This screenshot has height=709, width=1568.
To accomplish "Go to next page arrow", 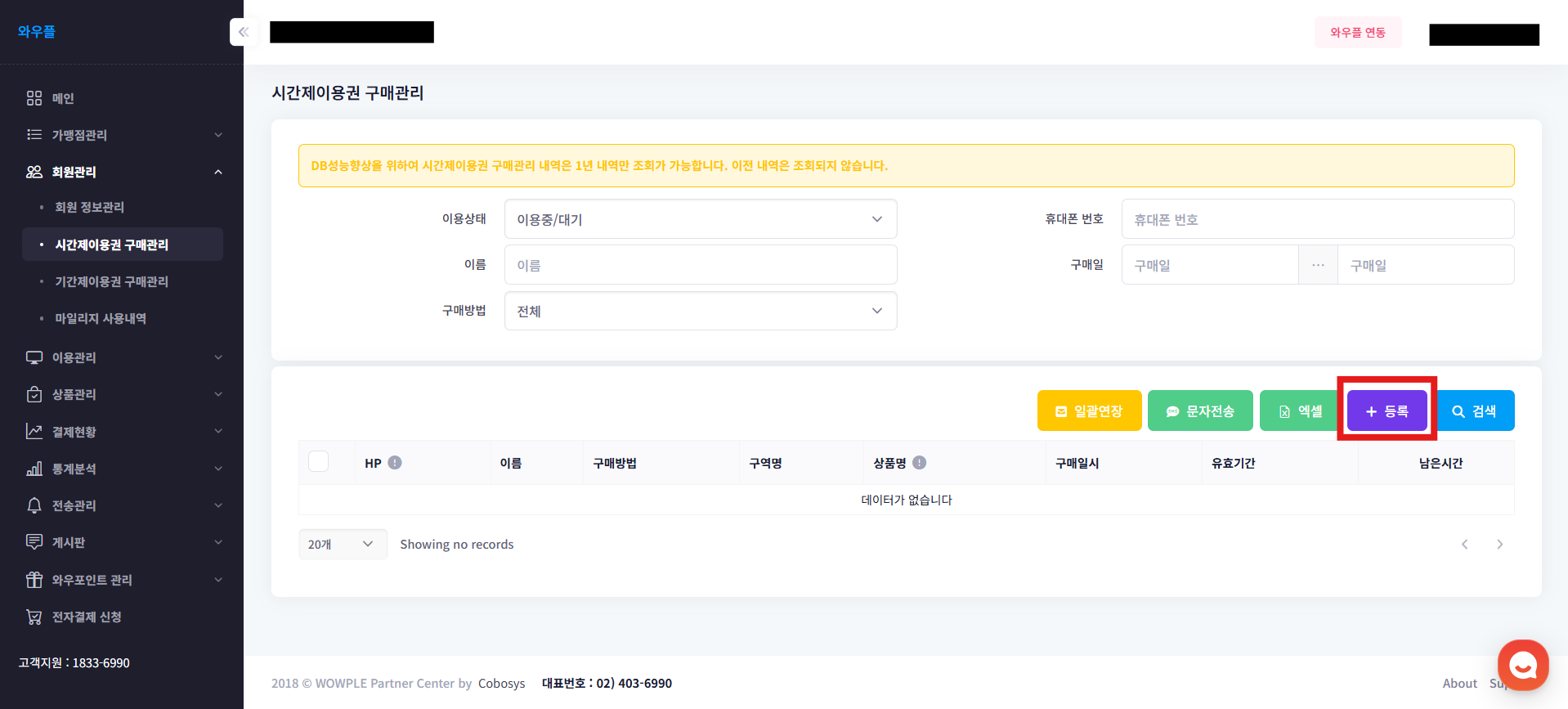I will [x=1499, y=545].
